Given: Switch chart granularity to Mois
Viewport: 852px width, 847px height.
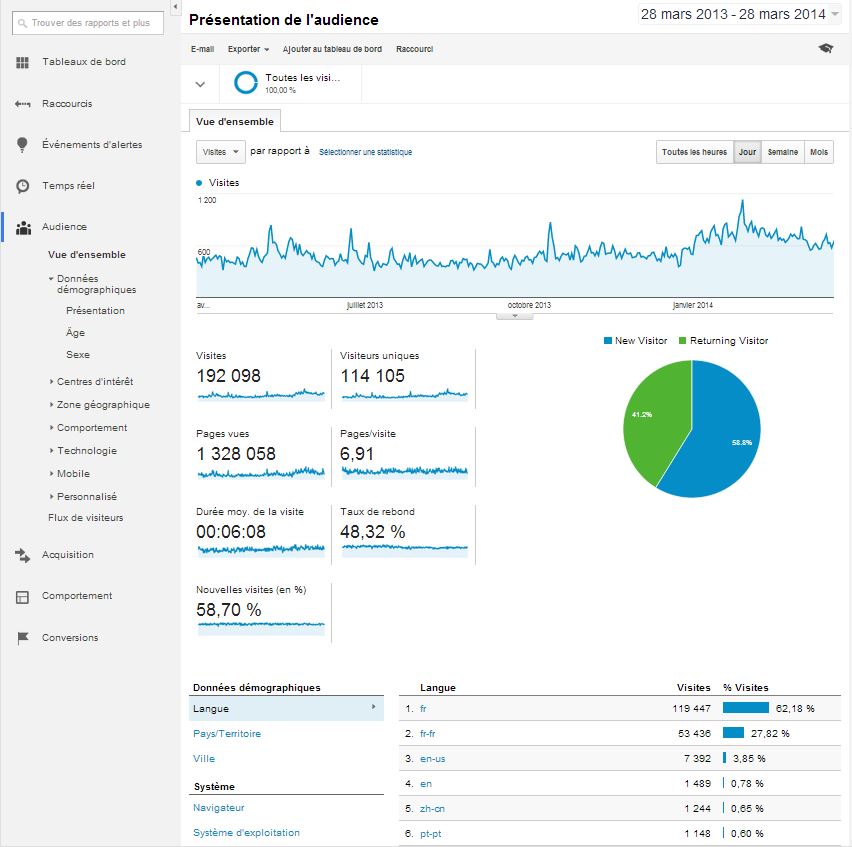Looking at the screenshot, I should [x=819, y=152].
